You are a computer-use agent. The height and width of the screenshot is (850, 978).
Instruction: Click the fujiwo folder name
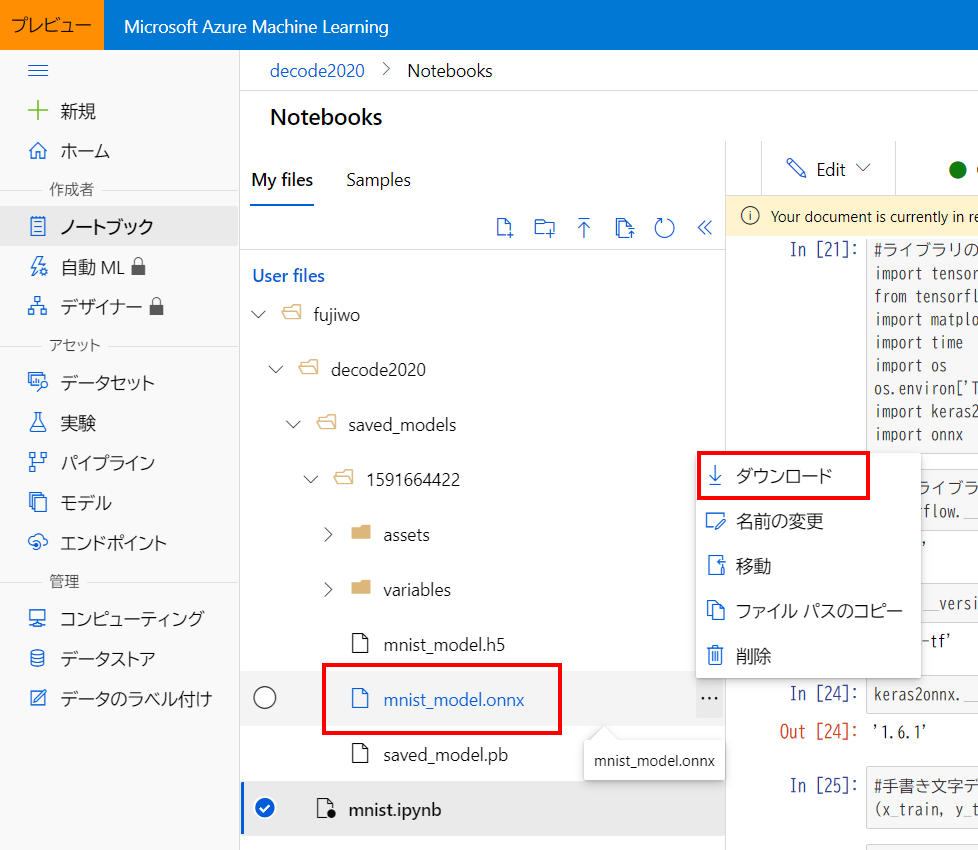pos(336,315)
